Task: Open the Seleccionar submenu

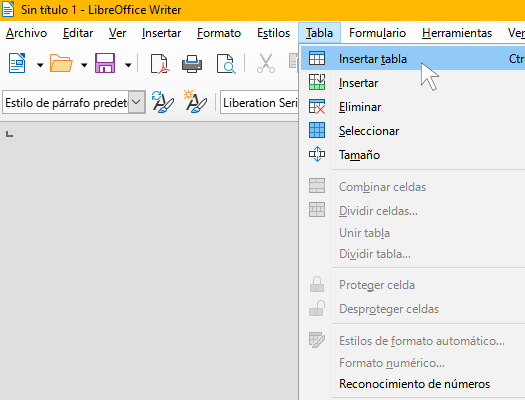Action: point(413,131)
